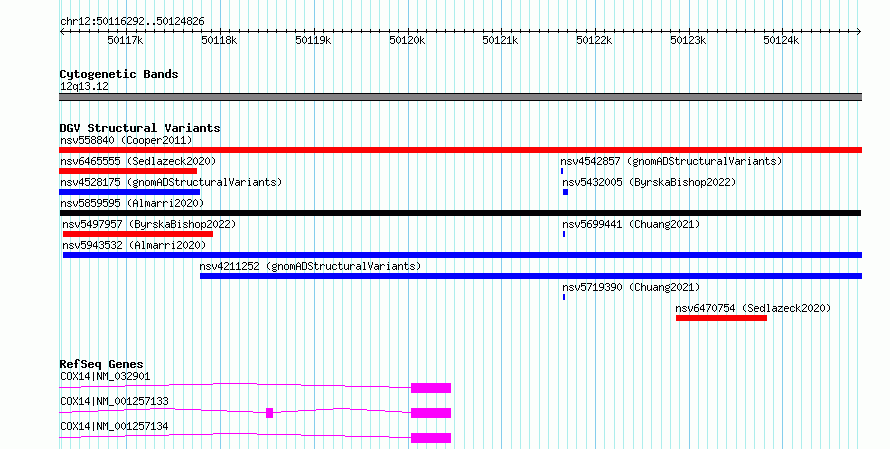Click the nsv5432005 (ByrskaBishop2022) label
890x449 pixels.
pos(649,182)
